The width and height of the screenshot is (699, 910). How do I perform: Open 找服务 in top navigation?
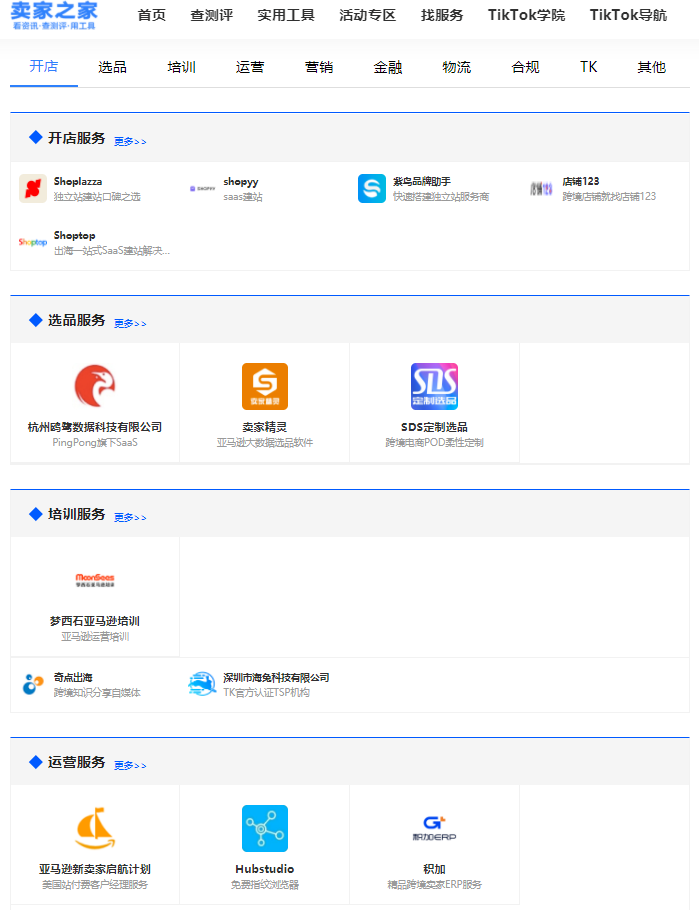(x=442, y=15)
